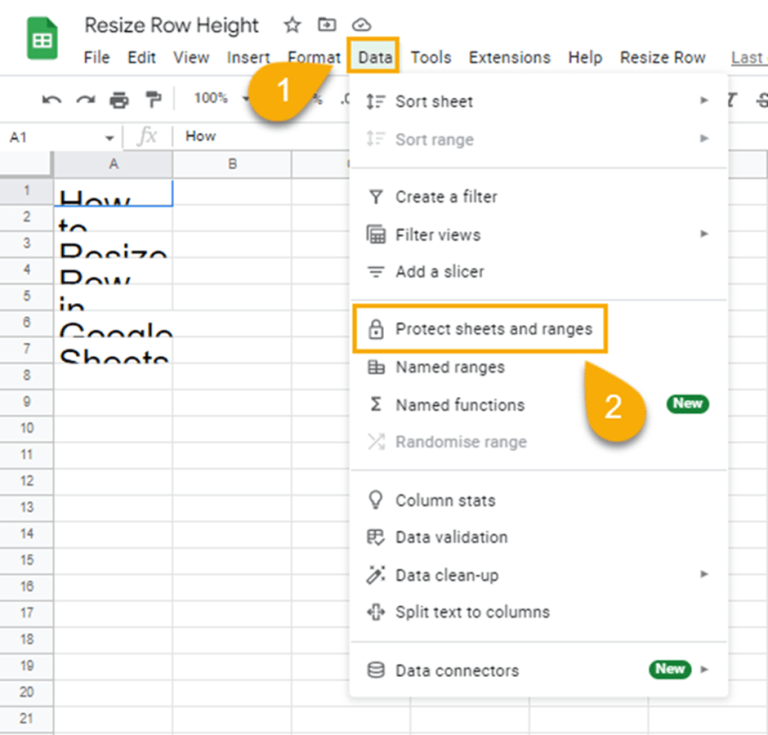Check the cloud save status icon
This screenshot has width=768, height=735.
click(361, 24)
